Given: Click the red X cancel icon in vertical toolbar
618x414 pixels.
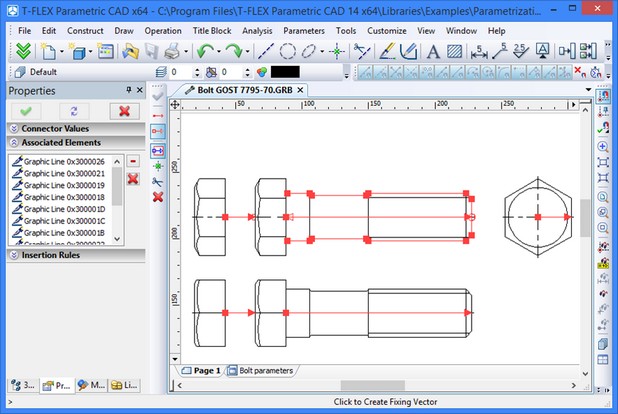Looking at the screenshot, I should (x=158, y=197).
